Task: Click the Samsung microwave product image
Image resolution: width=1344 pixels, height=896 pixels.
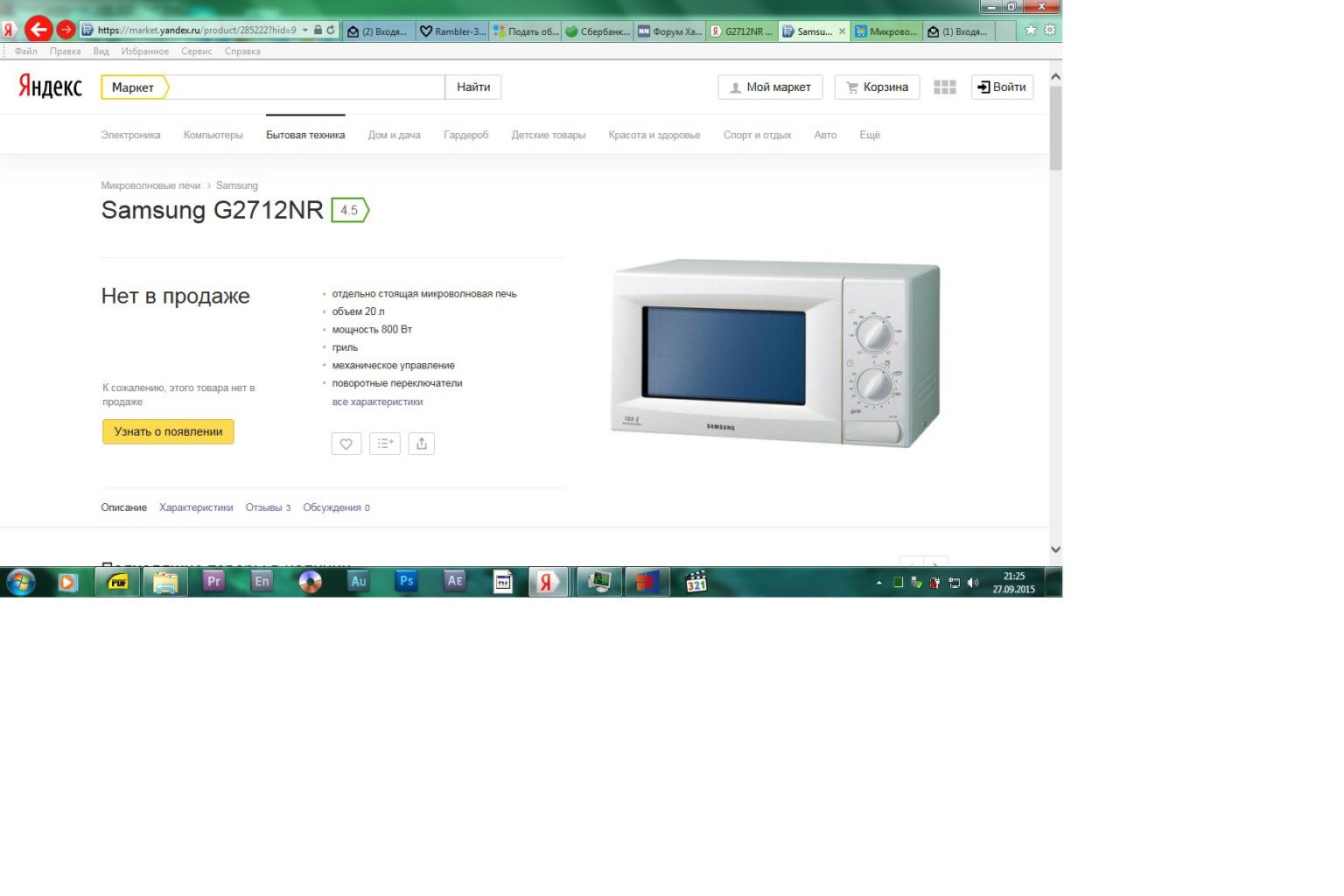Action: 775,353
